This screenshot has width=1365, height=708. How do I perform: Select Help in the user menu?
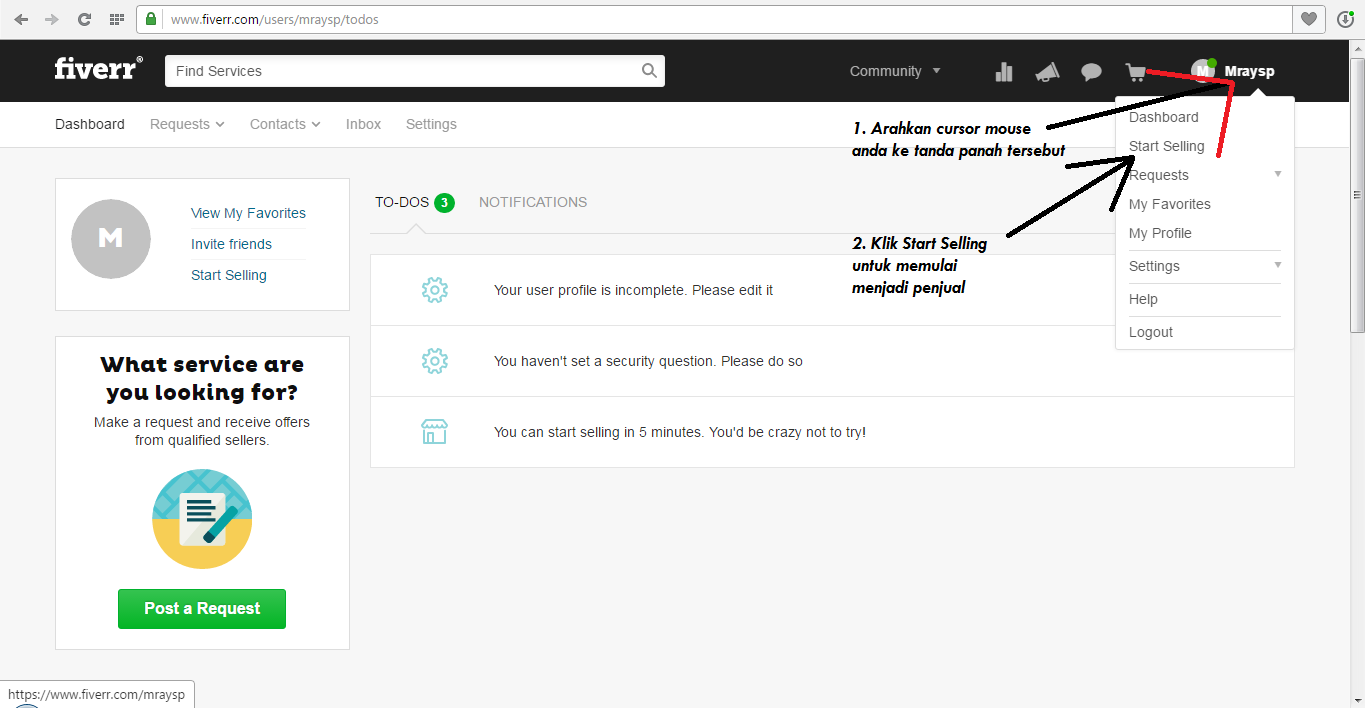1143,299
